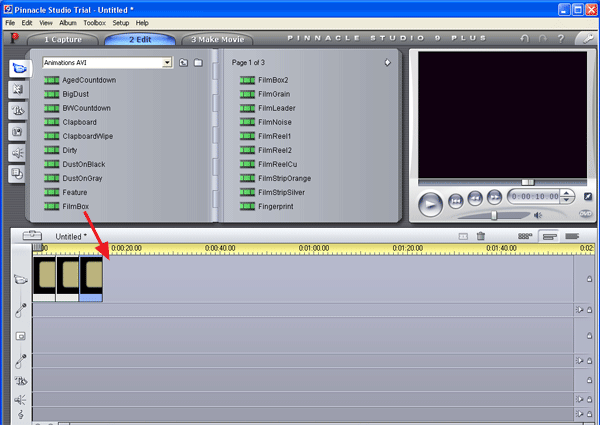
Task: Select the second clip on the video track
Action: (x=68, y=278)
